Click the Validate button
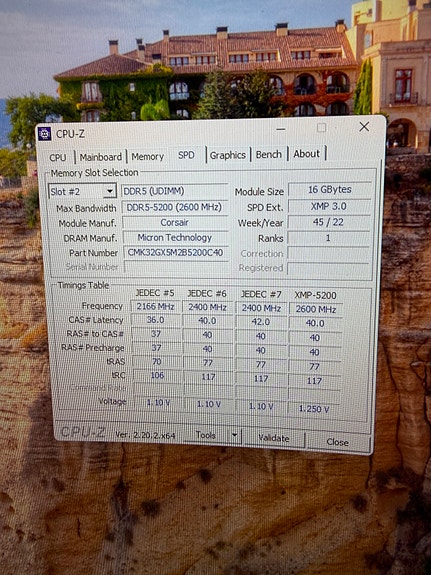 click(274, 438)
